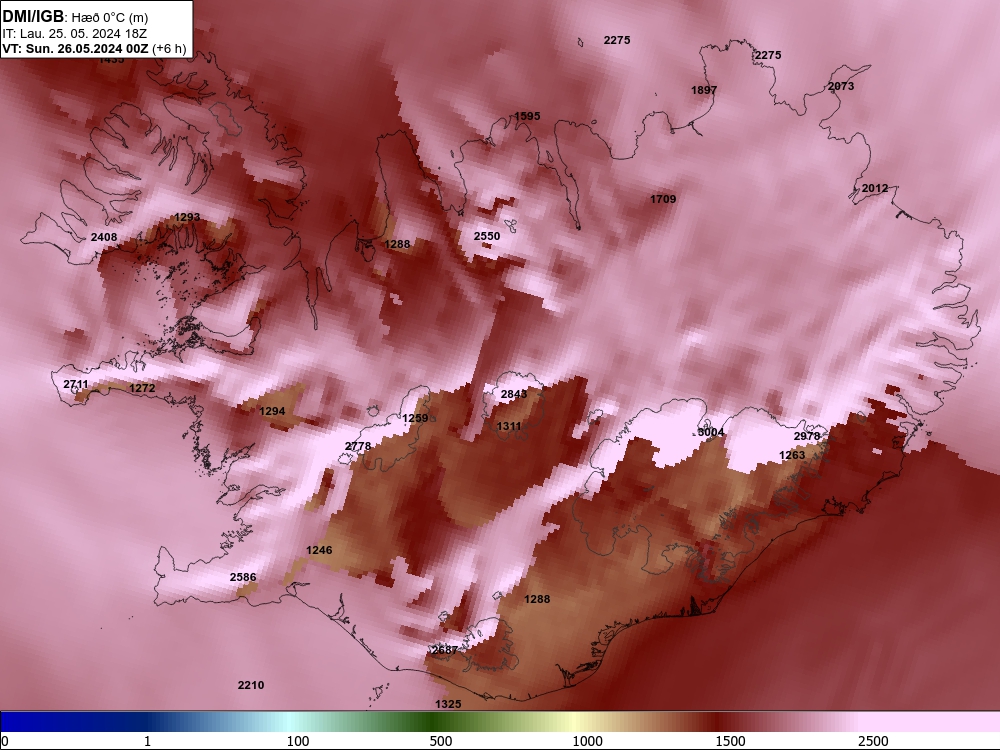The height and width of the screenshot is (750, 1000).
Task: Click the VT: Sun. 26.05.2024 00Z line
Action: [x=75, y=49]
